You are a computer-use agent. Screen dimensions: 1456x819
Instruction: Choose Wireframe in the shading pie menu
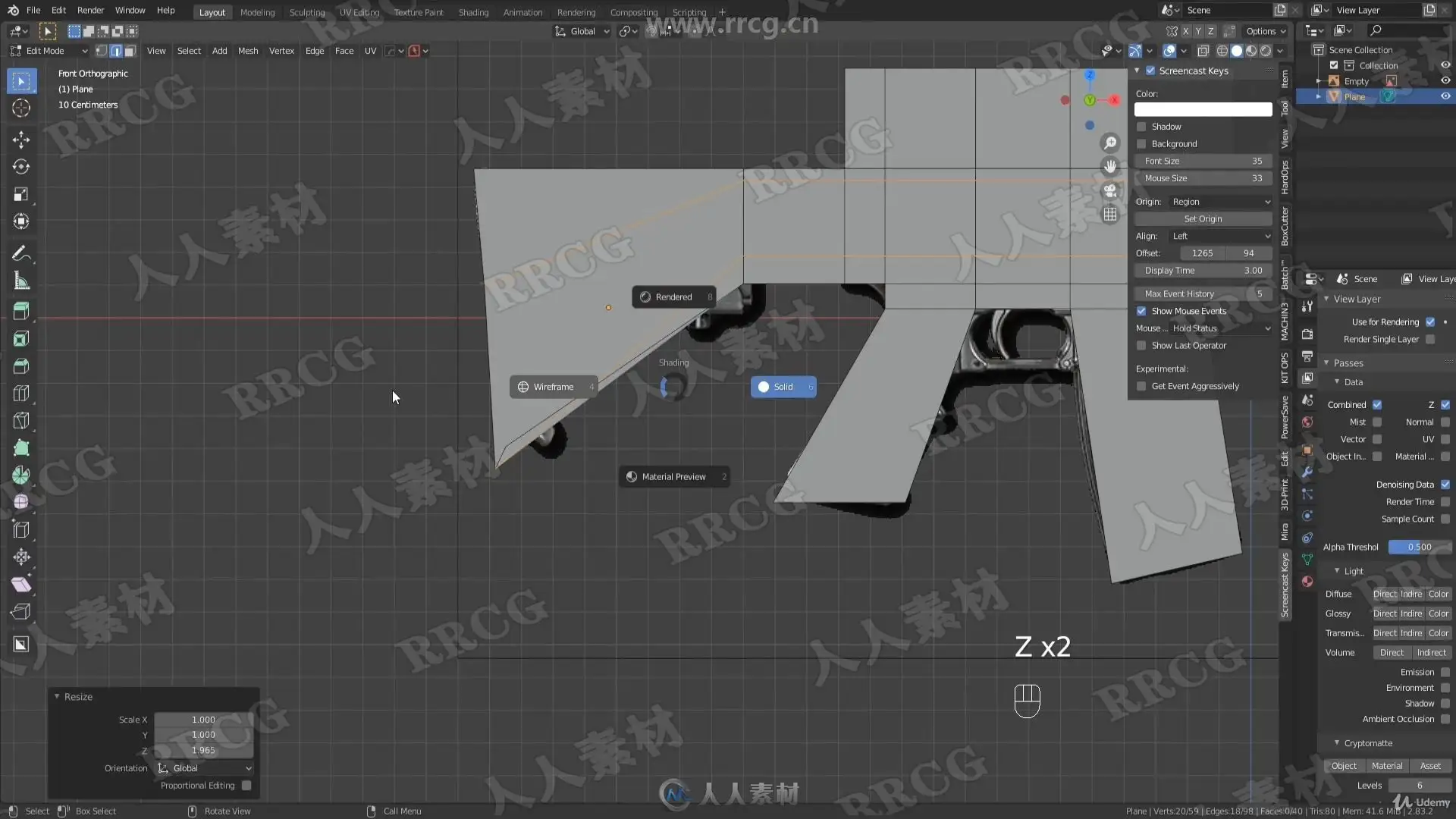(554, 387)
